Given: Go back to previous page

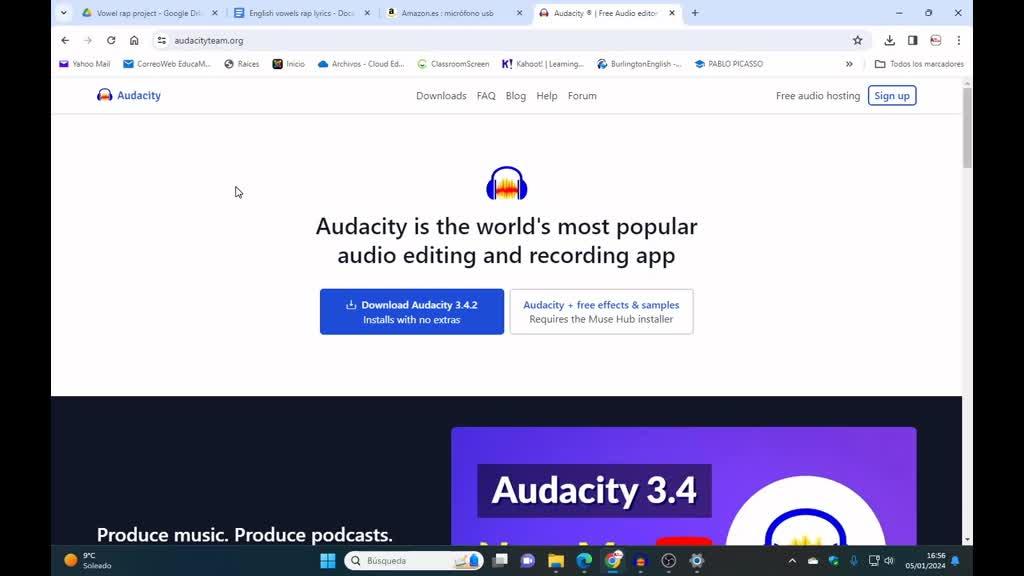Looking at the screenshot, I should tap(65, 40).
